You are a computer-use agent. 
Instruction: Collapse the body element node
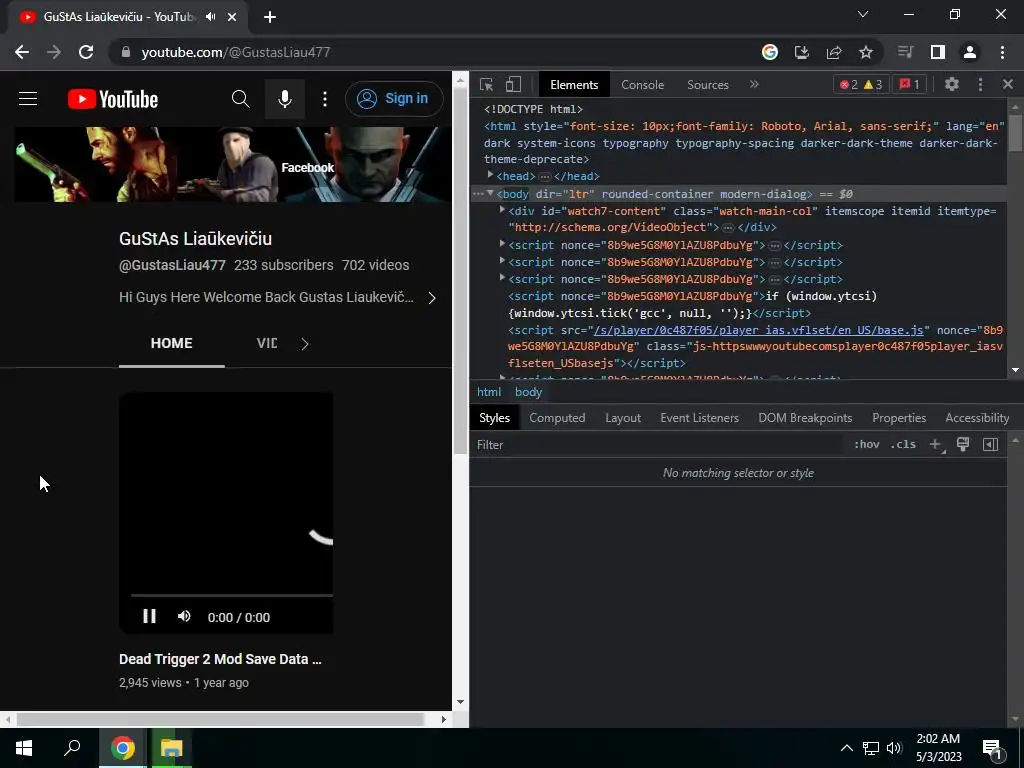pyautogui.click(x=490, y=193)
